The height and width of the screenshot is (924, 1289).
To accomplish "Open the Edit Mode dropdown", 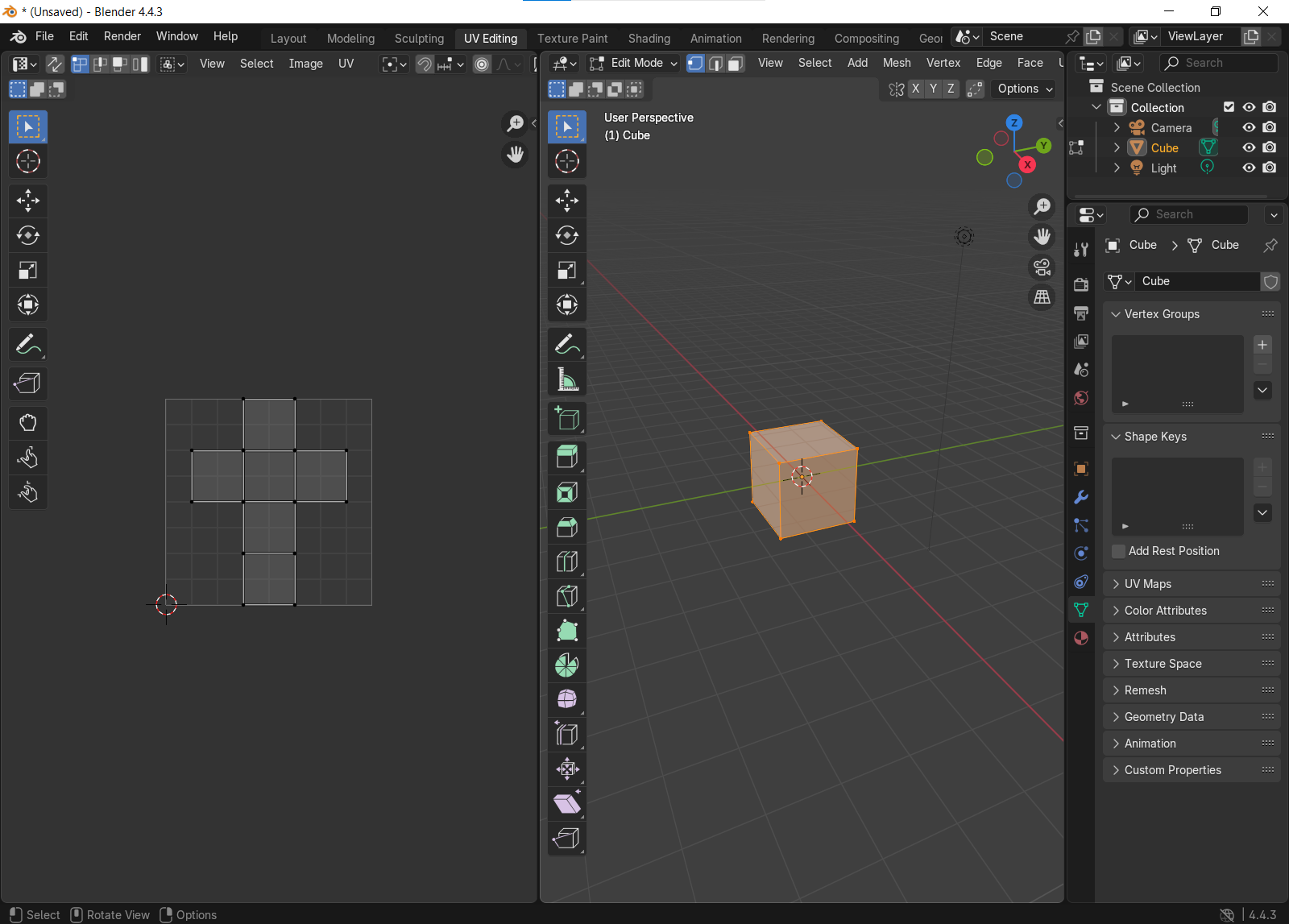I will click(x=633, y=63).
